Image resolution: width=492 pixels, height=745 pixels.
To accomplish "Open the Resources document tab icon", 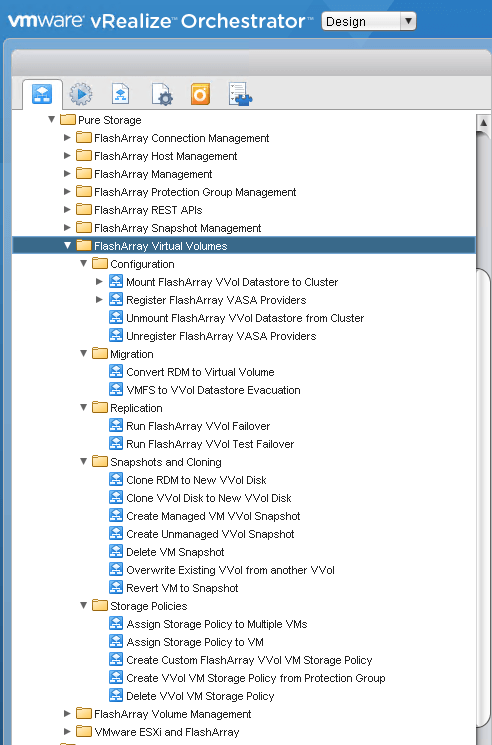I will click(x=120, y=94).
